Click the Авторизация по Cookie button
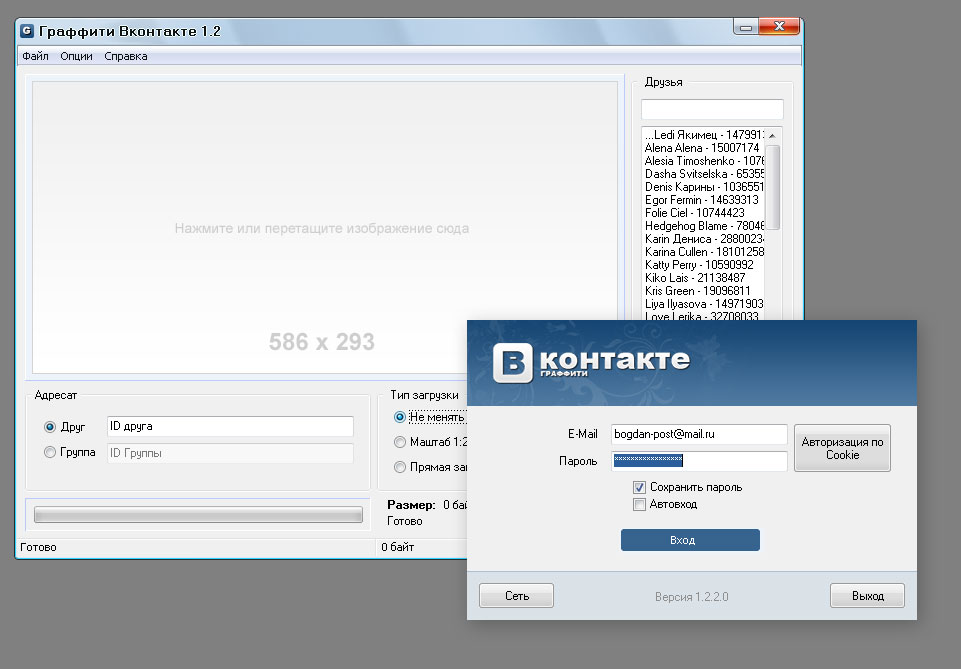Viewport: 961px width, 669px height. point(842,448)
